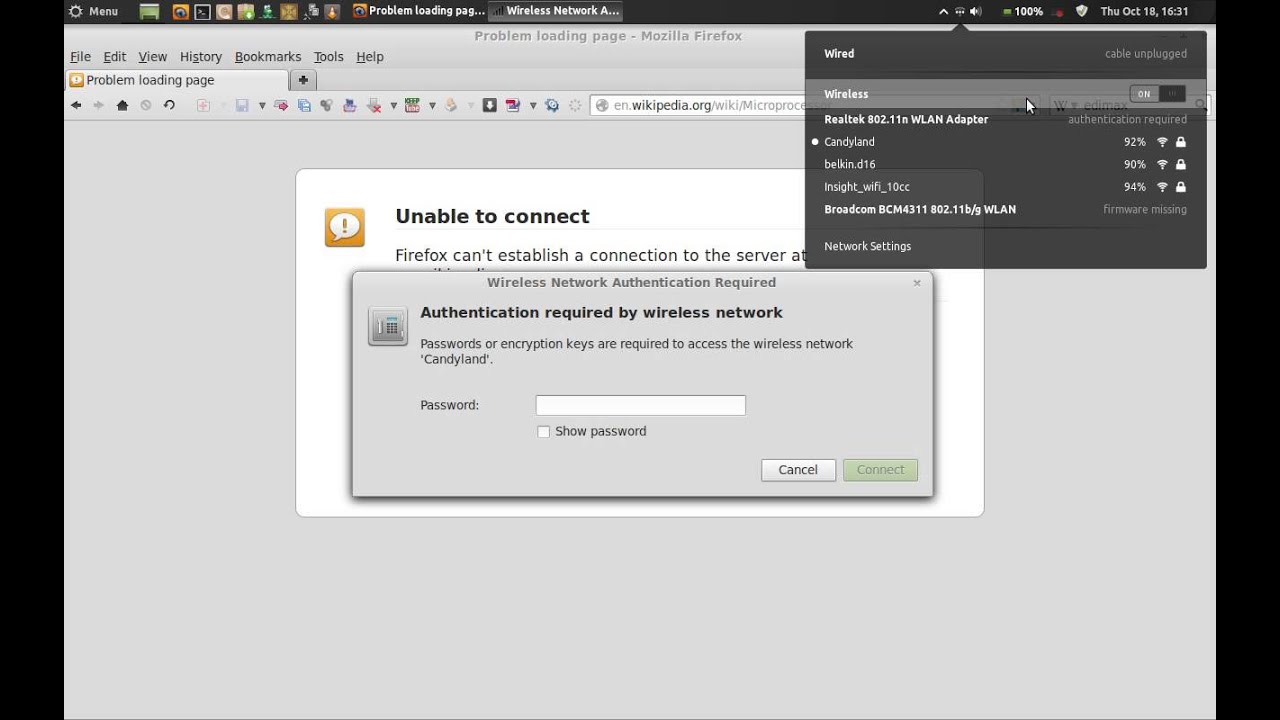Toggle the Wireless ON switch
1280x720 pixels.
click(1157, 94)
